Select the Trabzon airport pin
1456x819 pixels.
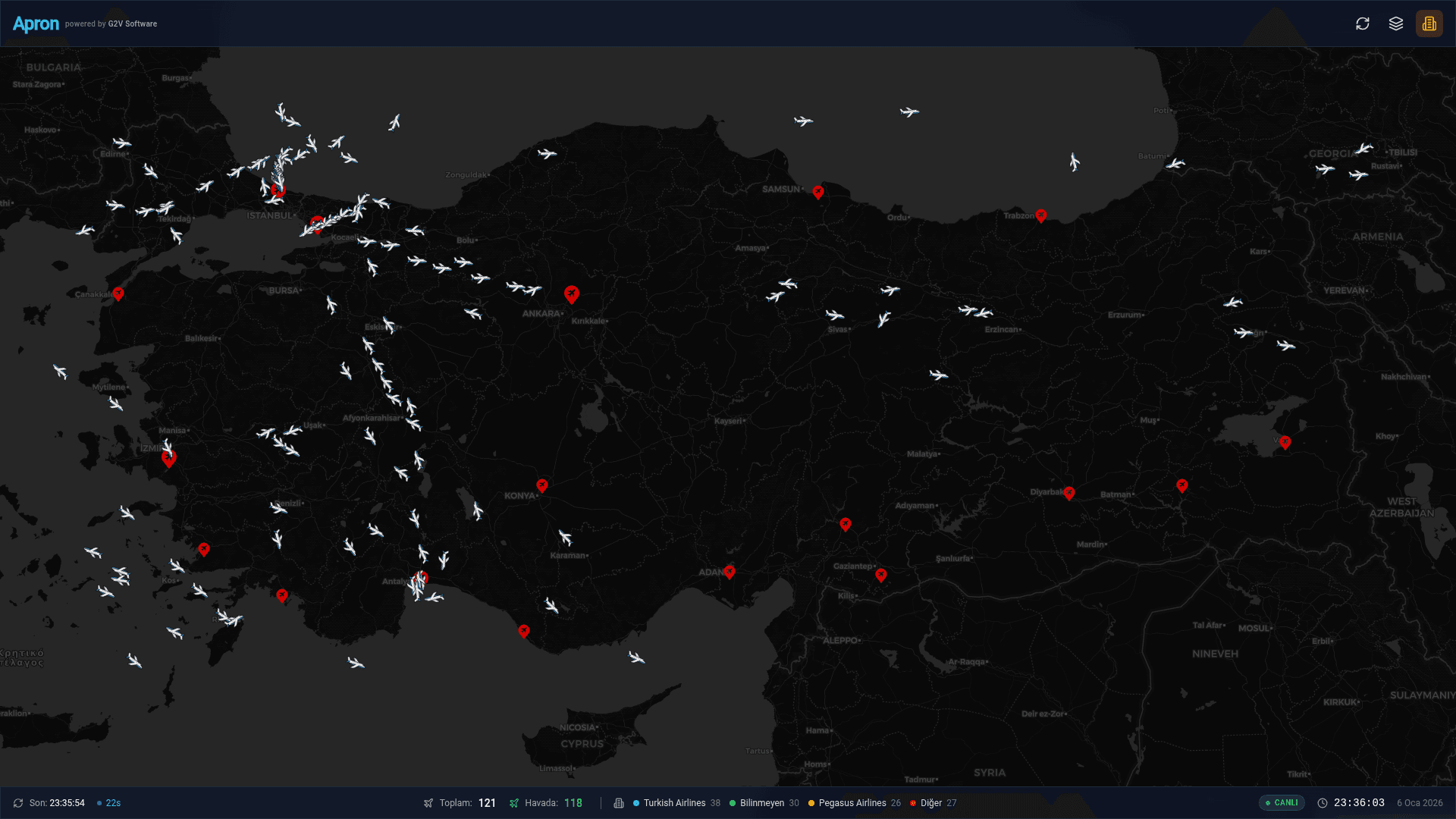pos(1041,215)
